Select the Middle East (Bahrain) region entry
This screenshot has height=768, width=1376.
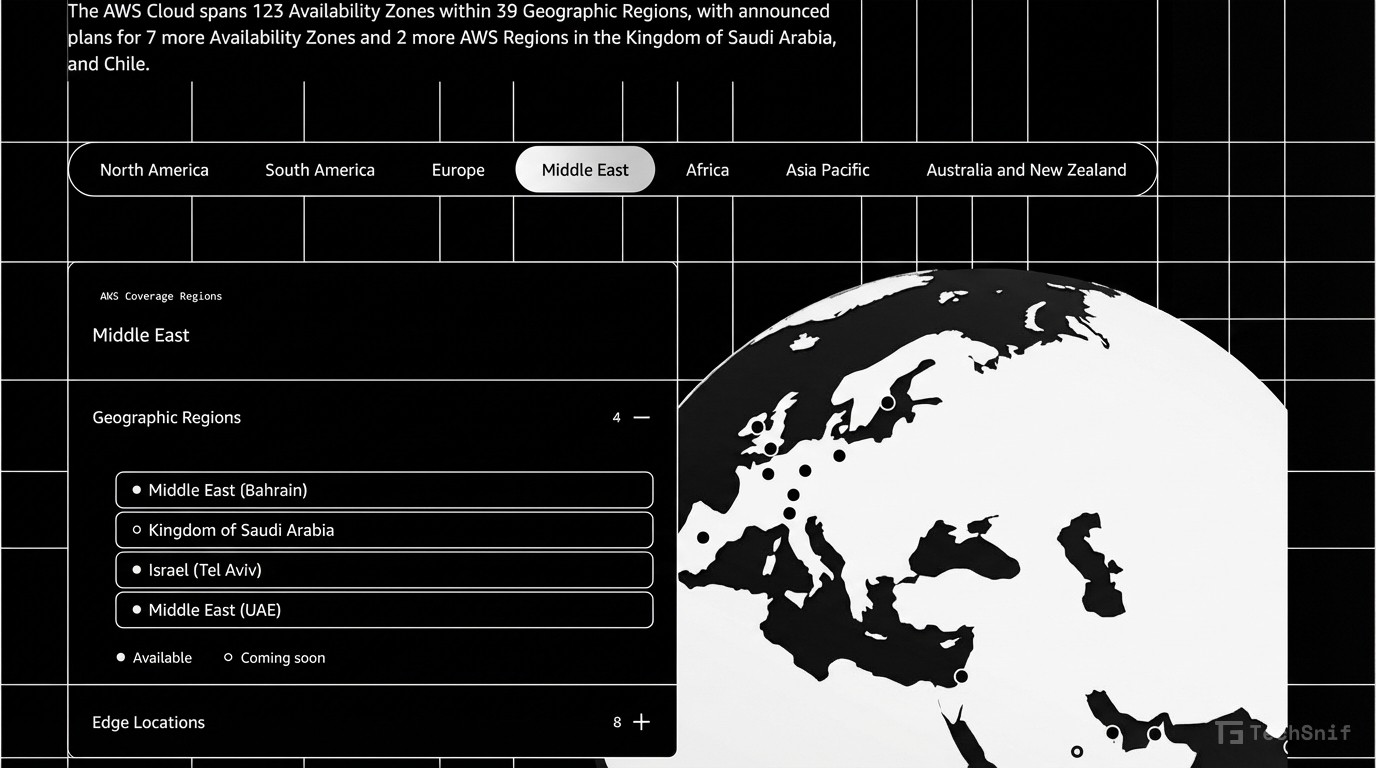point(384,490)
